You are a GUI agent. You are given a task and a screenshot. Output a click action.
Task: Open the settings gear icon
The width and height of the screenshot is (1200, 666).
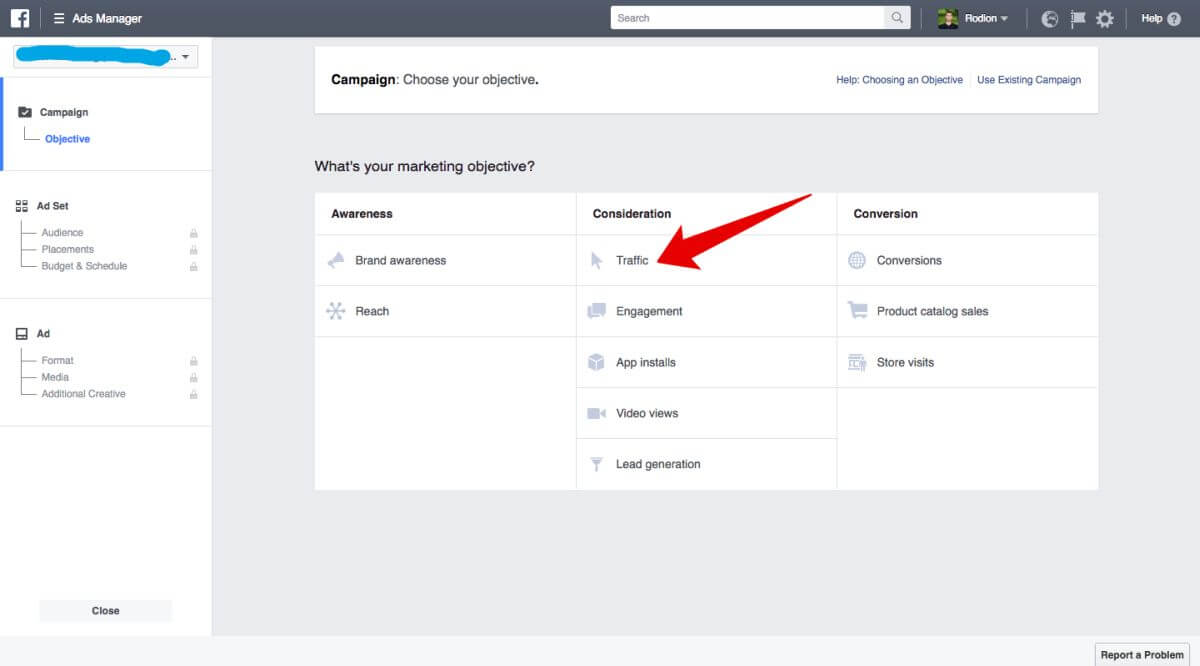(x=1104, y=18)
